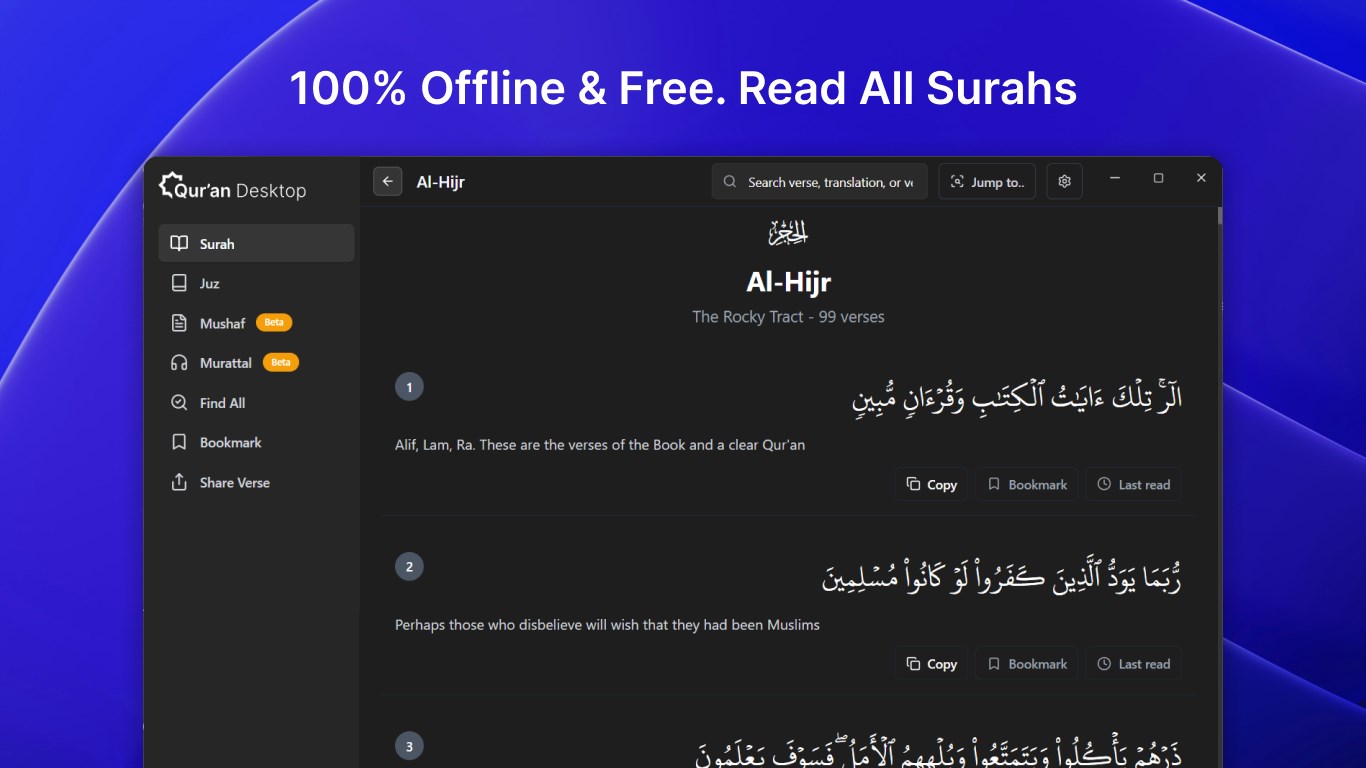This screenshot has height=768, width=1366.
Task: Click the Beta badge next to Mushaf
Action: tap(274, 322)
